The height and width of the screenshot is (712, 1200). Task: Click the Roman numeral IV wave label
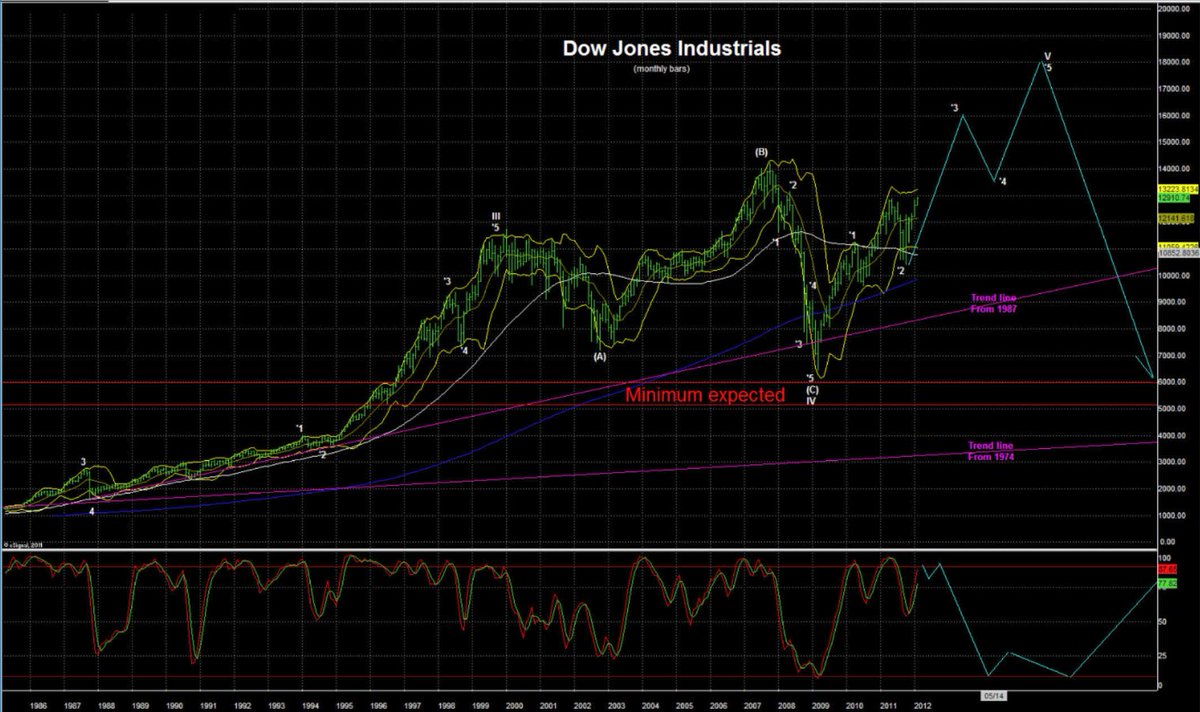tap(811, 400)
